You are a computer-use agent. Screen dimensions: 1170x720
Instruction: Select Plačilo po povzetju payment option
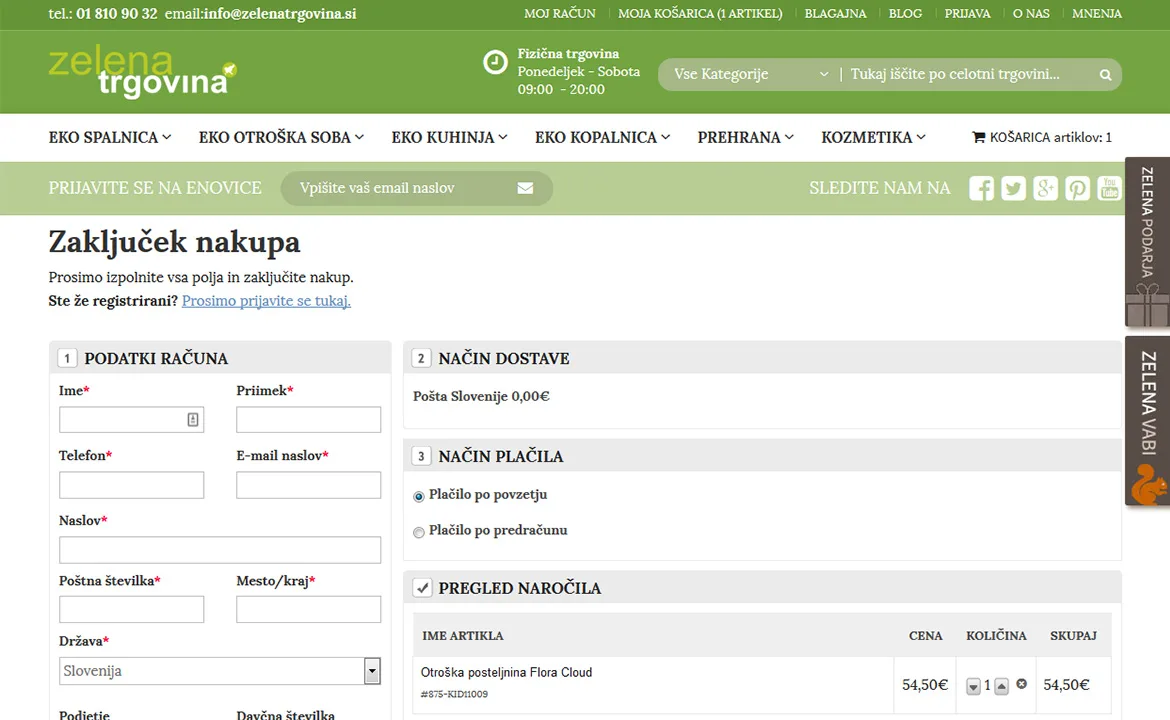coord(419,496)
